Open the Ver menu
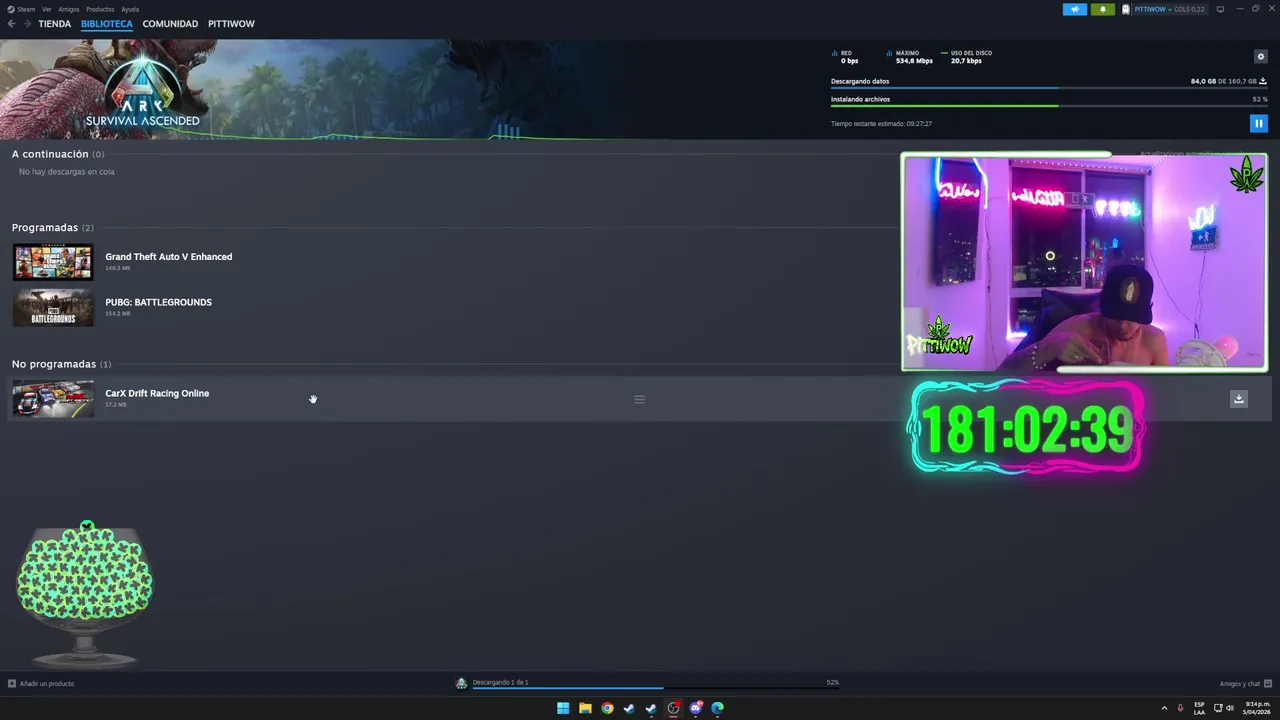 [x=46, y=9]
